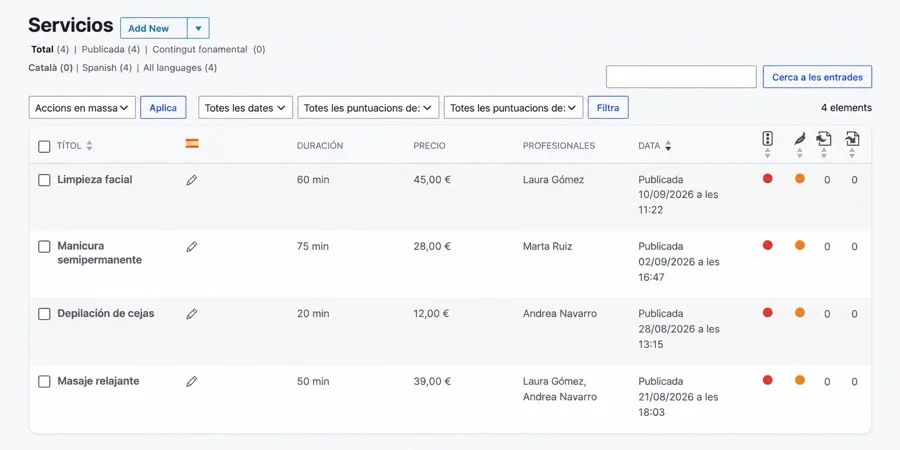The height and width of the screenshot is (450, 900).
Task: Click the SEO traffic-light column header icon
Action: pos(767,138)
